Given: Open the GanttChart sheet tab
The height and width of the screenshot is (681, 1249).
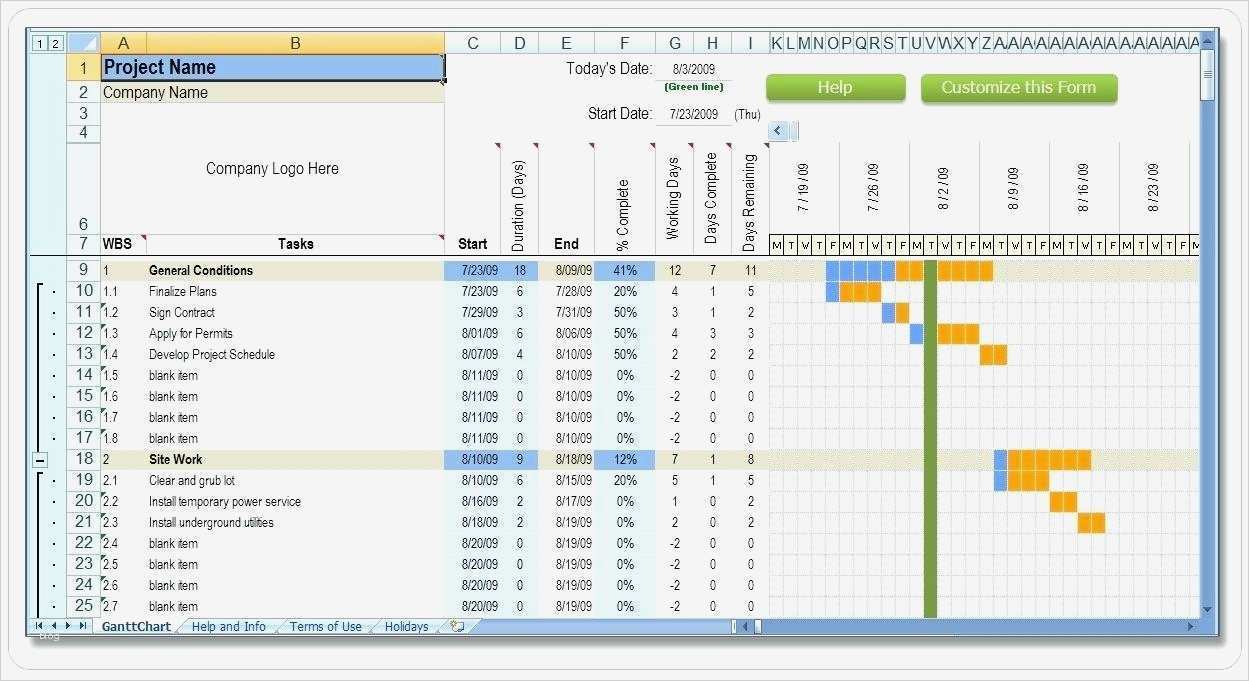Looking at the screenshot, I should tap(135, 626).
